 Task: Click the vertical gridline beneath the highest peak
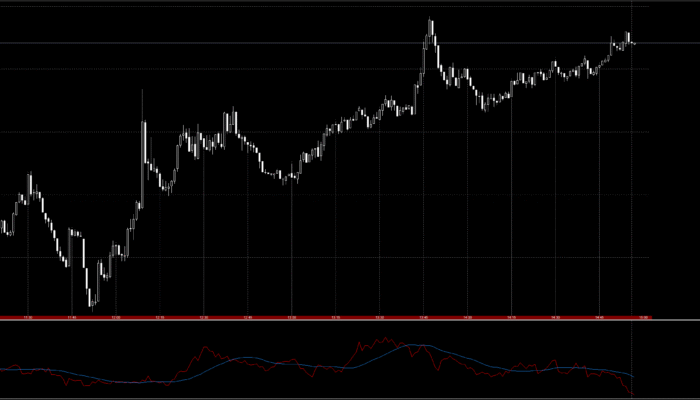coord(422,200)
